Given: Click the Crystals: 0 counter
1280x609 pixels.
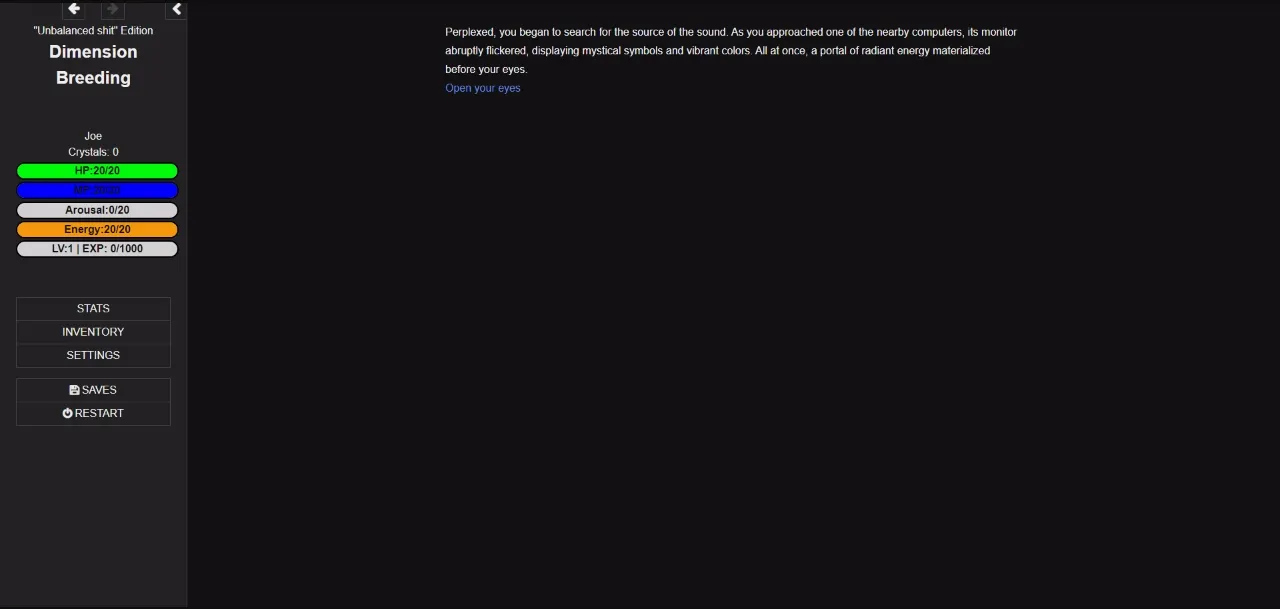Looking at the screenshot, I should pyautogui.click(x=93, y=152).
